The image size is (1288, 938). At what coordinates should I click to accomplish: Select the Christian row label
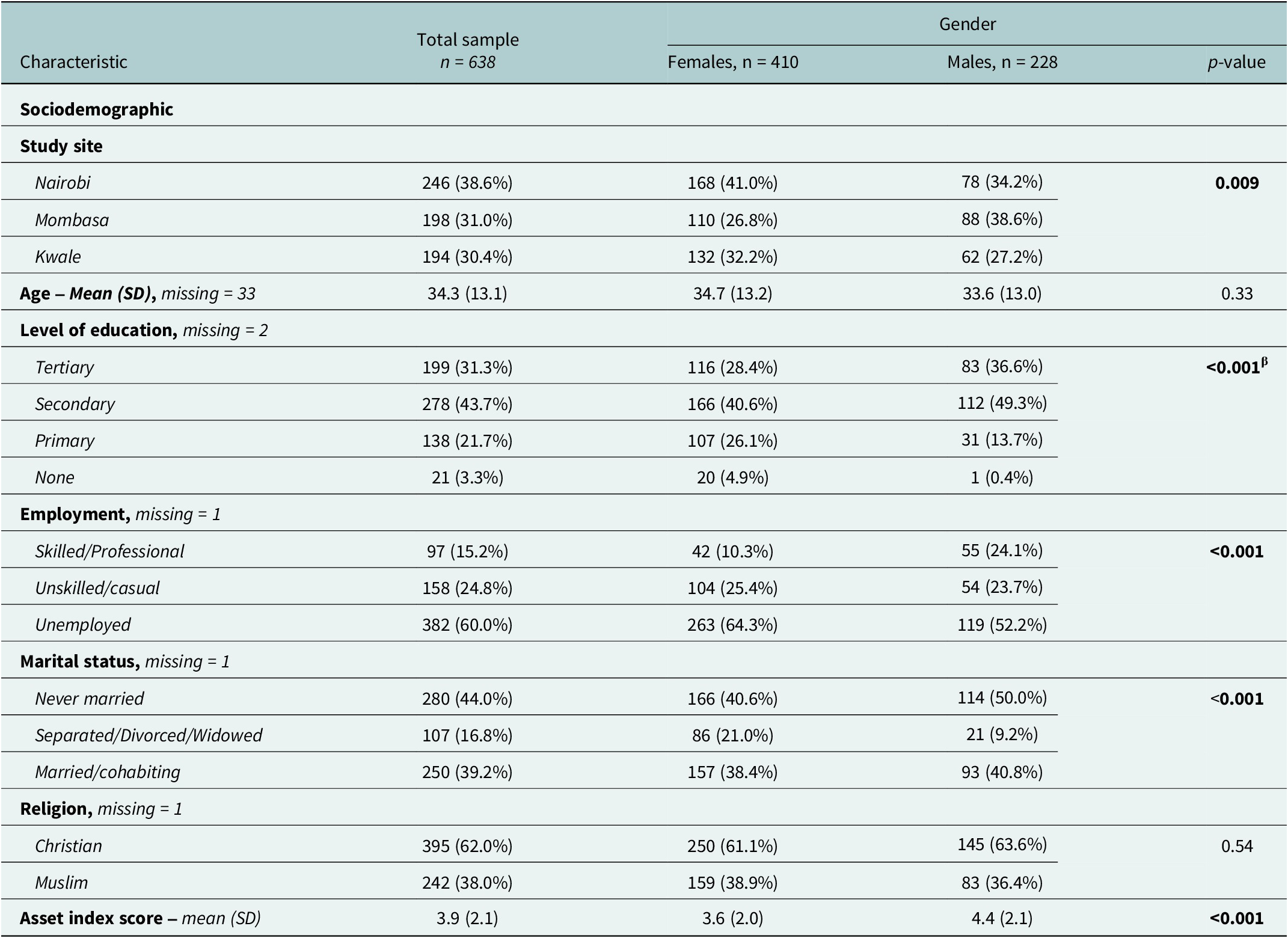(x=69, y=846)
